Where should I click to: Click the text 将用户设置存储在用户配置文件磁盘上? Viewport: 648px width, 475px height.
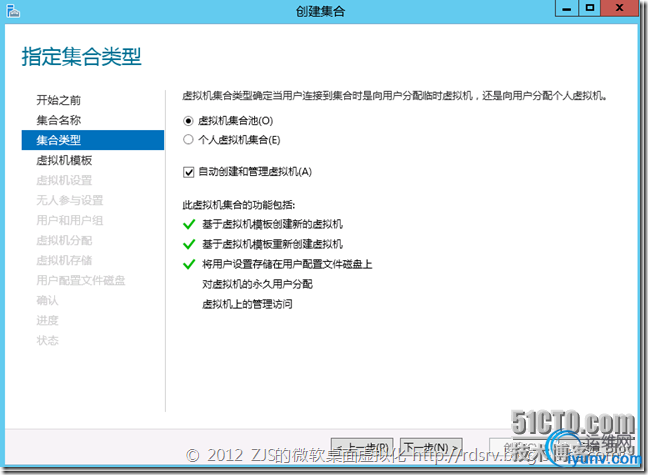tap(287, 264)
